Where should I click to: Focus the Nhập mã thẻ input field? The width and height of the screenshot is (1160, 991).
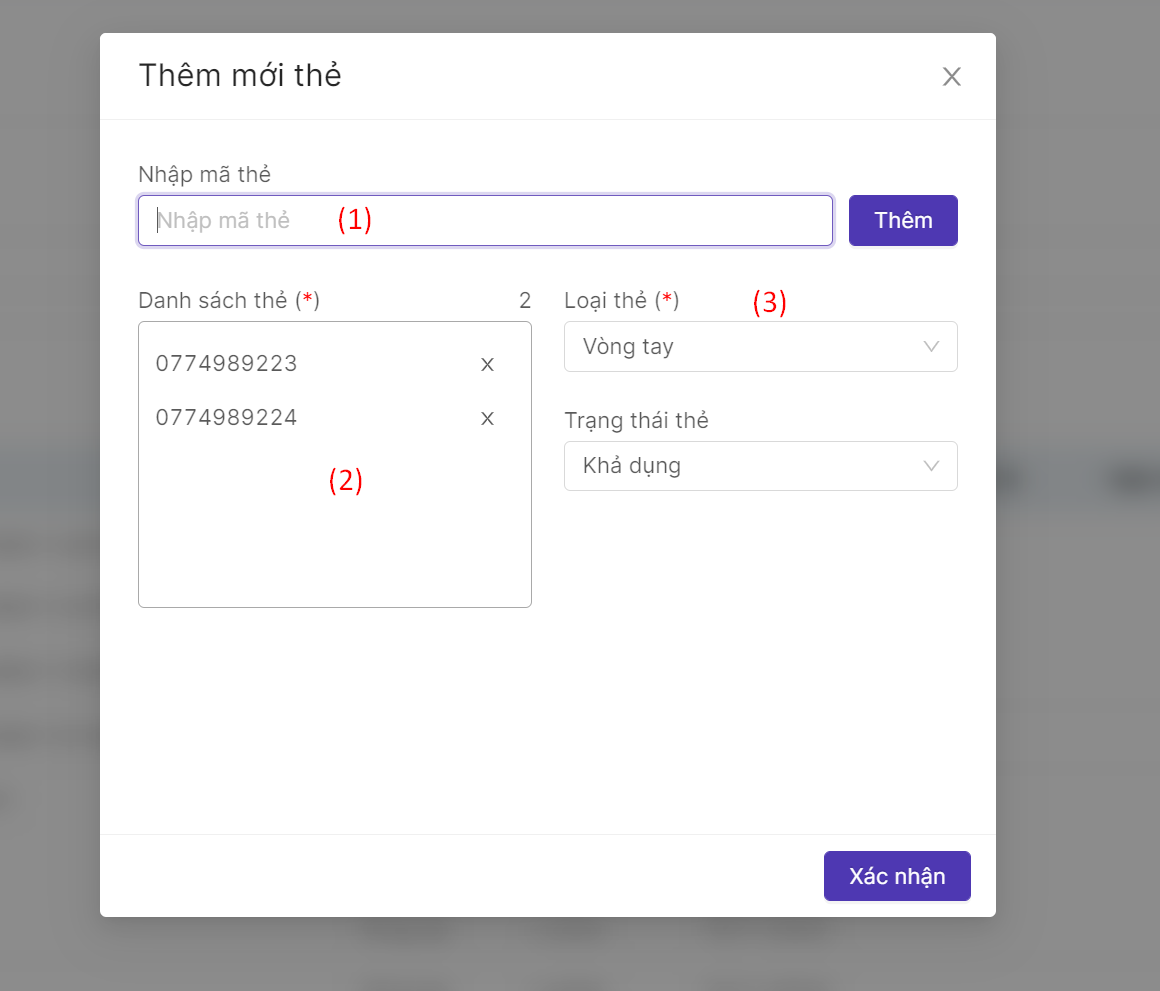(x=485, y=220)
